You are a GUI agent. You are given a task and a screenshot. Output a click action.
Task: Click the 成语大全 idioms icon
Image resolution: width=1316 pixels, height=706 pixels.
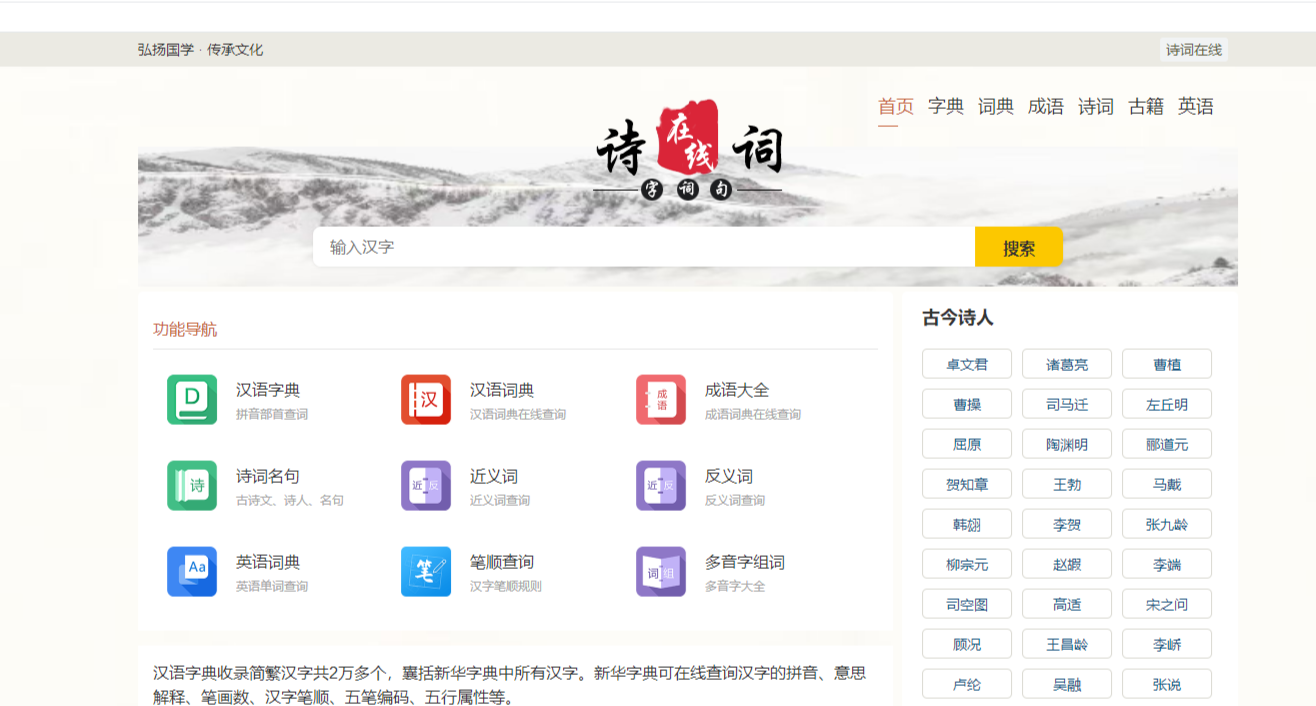661,397
